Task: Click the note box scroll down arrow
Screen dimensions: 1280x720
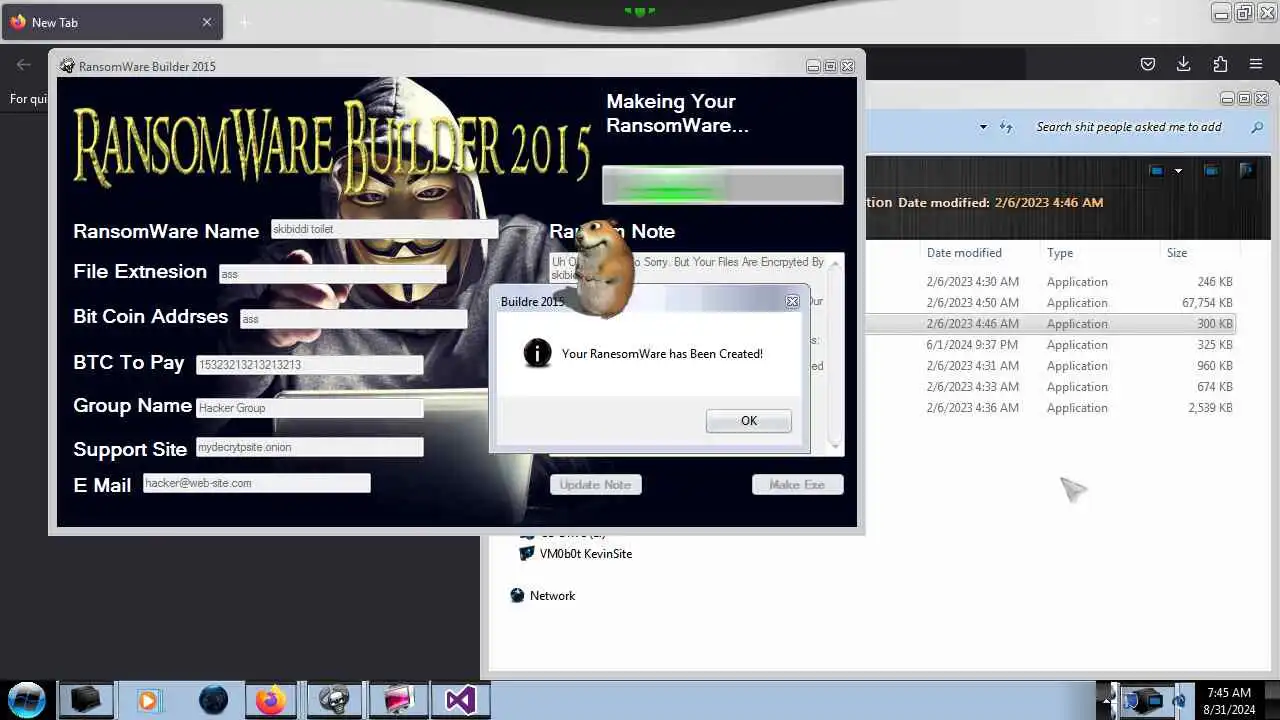Action: point(835,445)
